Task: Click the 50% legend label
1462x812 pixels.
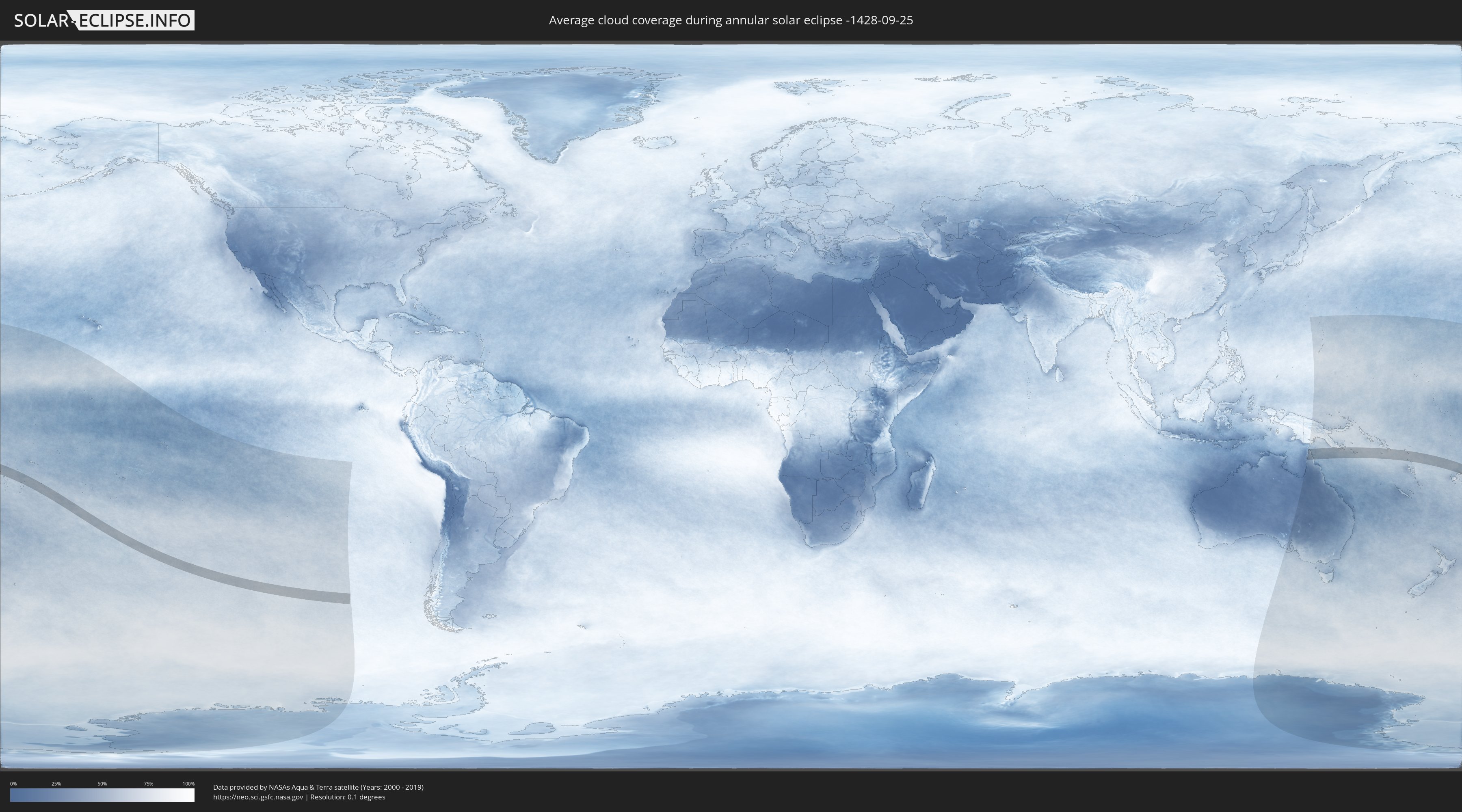Action: pyautogui.click(x=102, y=784)
